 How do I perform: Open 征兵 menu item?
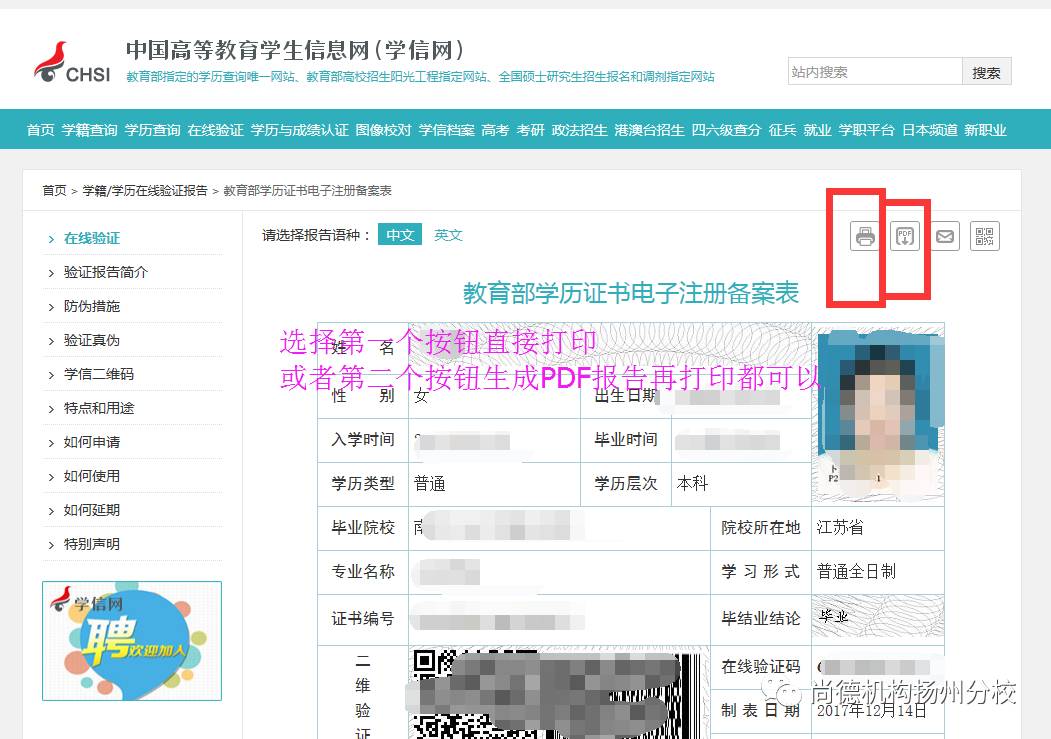[782, 130]
